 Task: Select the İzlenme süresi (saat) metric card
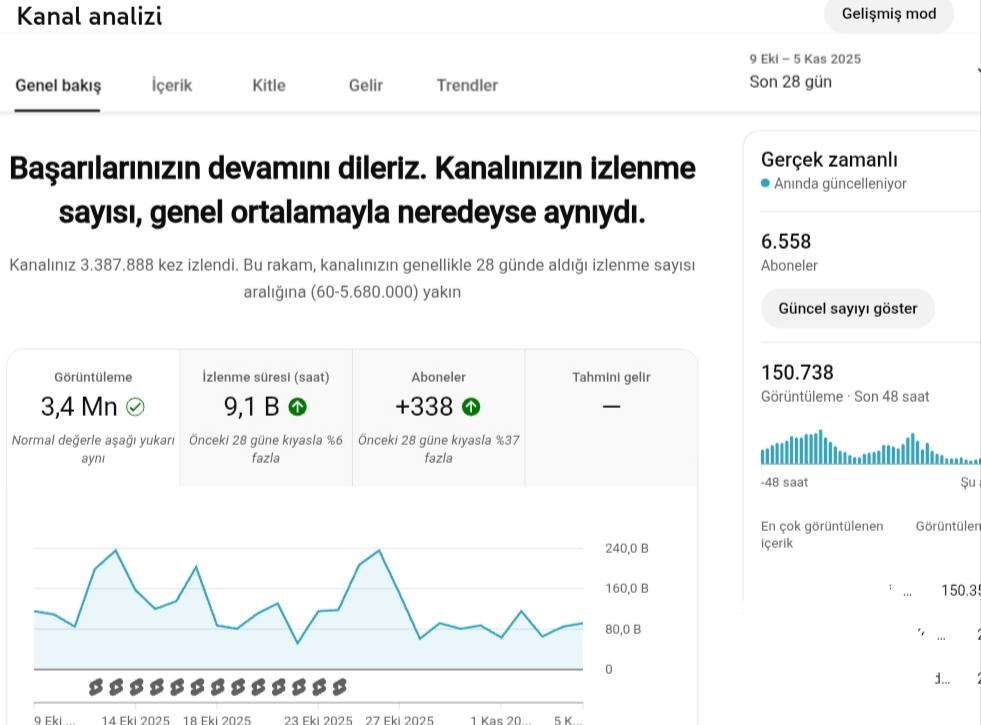tap(266, 417)
